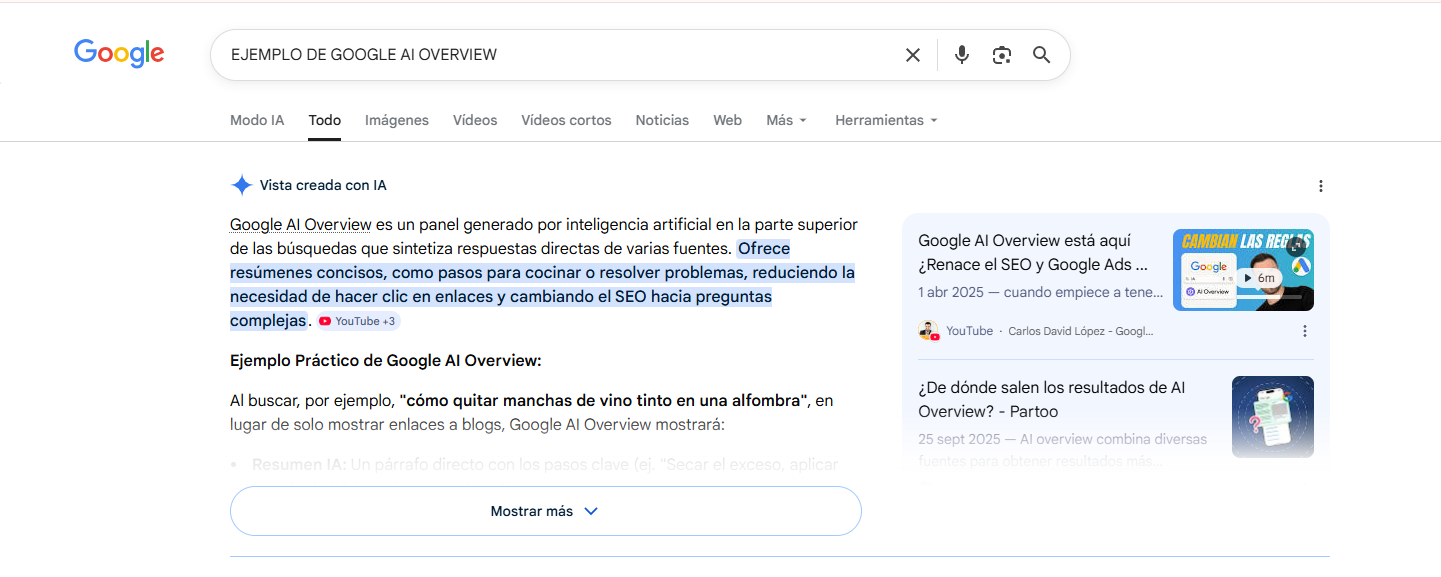The width and height of the screenshot is (1441, 577).
Task: Click 'Vista creada con IA' label
Action: point(323,185)
